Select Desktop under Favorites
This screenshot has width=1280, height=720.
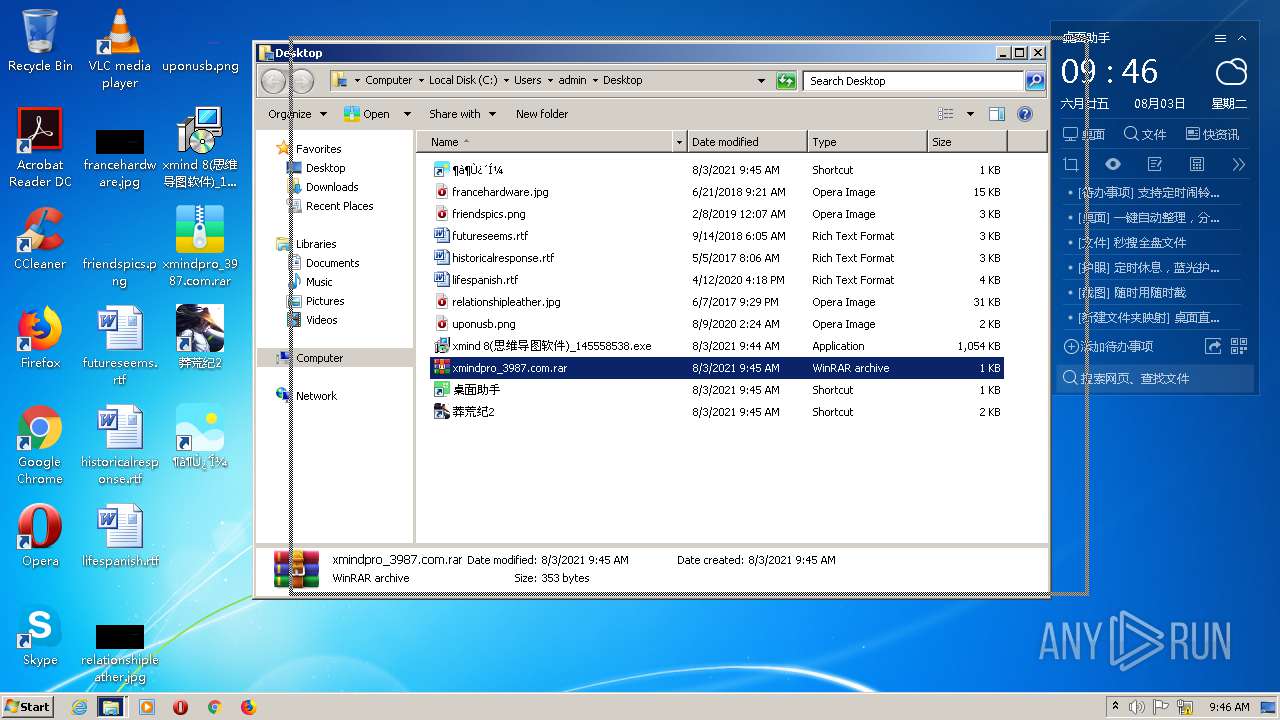point(325,168)
